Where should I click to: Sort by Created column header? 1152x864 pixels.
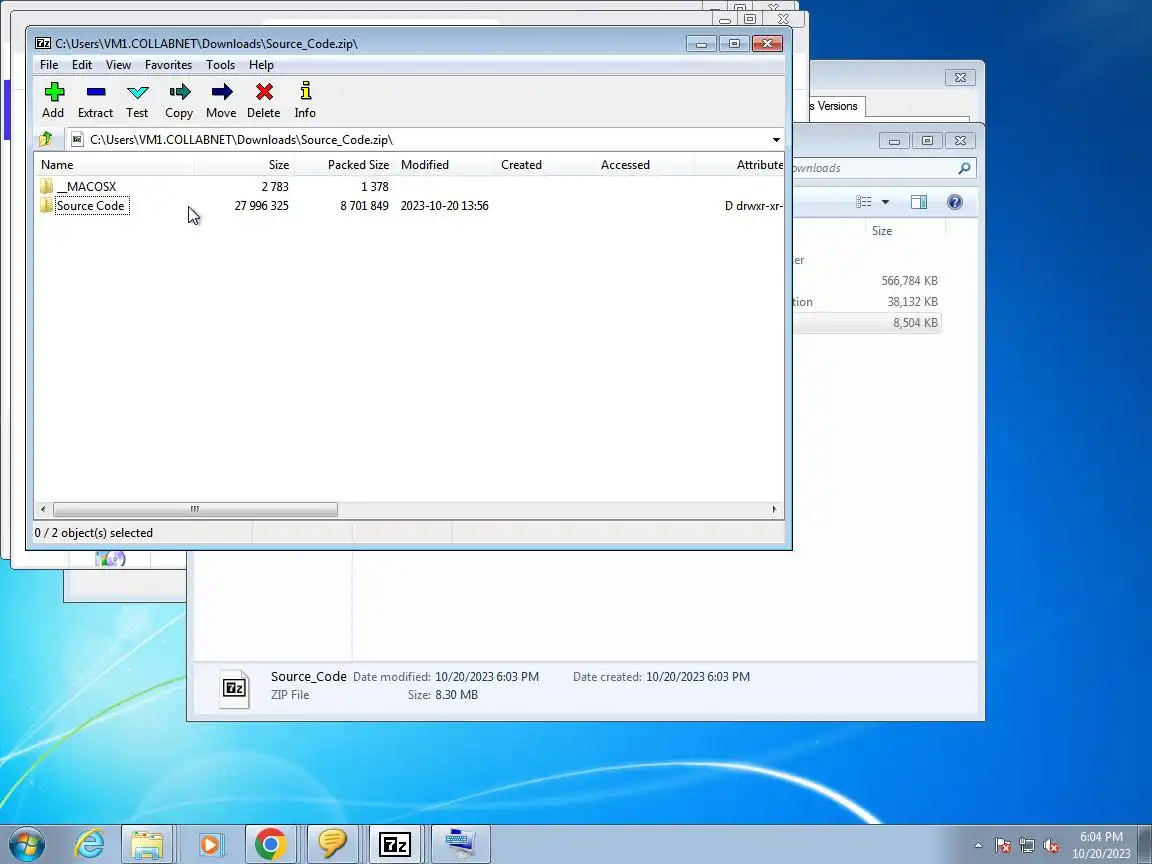pyautogui.click(x=544, y=165)
